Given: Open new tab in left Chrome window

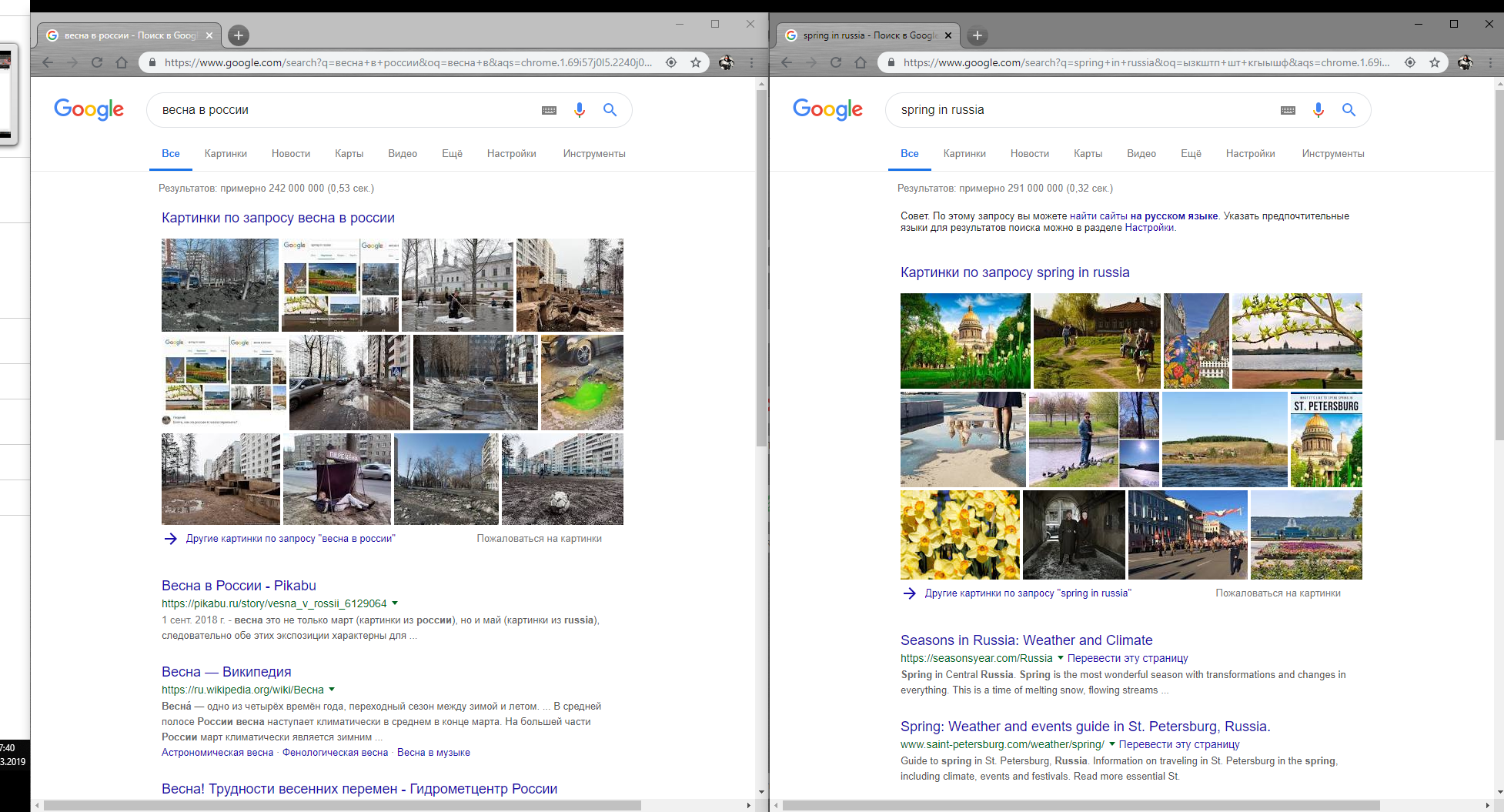Looking at the screenshot, I should coord(239,35).
